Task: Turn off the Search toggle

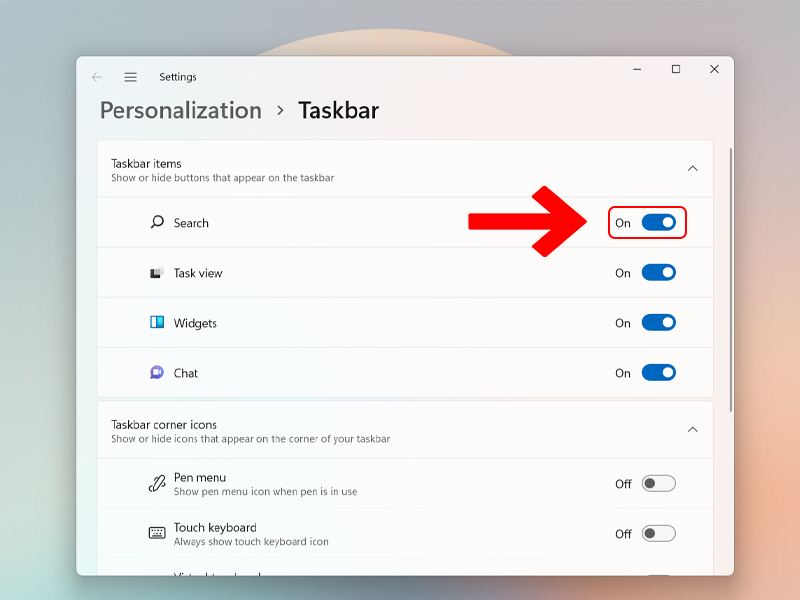Action: [x=658, y=222]
